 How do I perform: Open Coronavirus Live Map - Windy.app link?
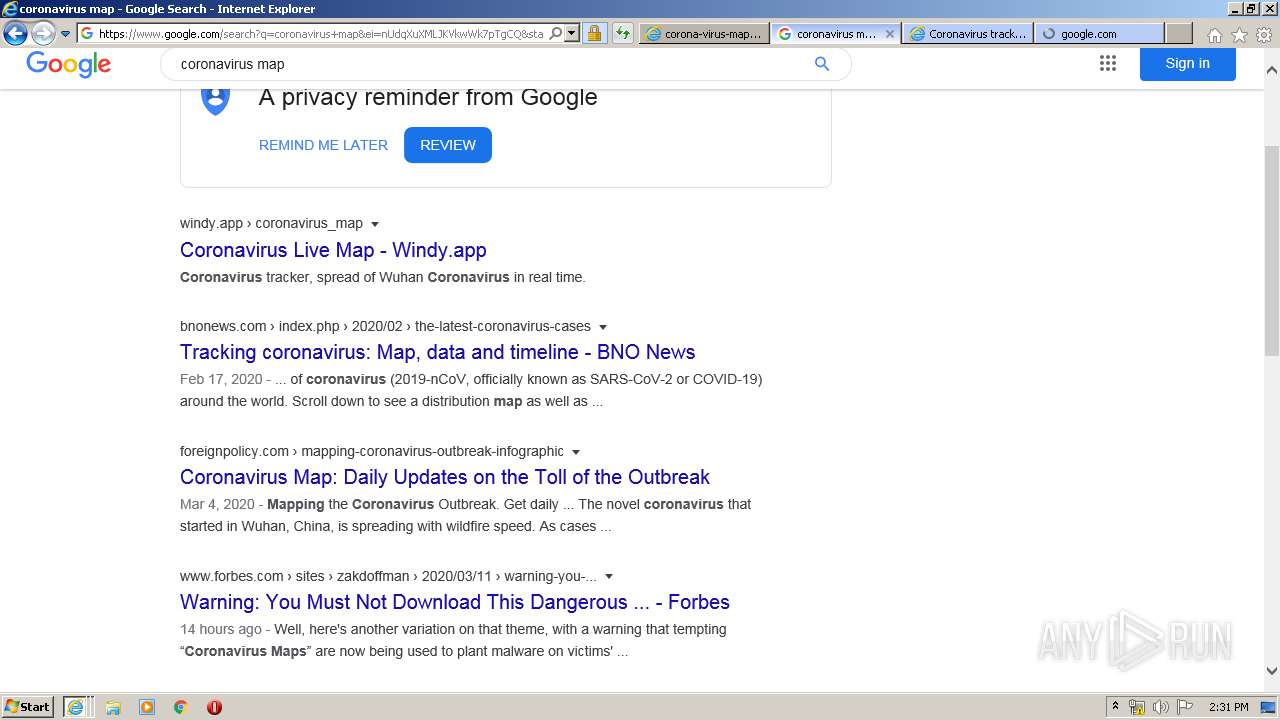(333, 250)
